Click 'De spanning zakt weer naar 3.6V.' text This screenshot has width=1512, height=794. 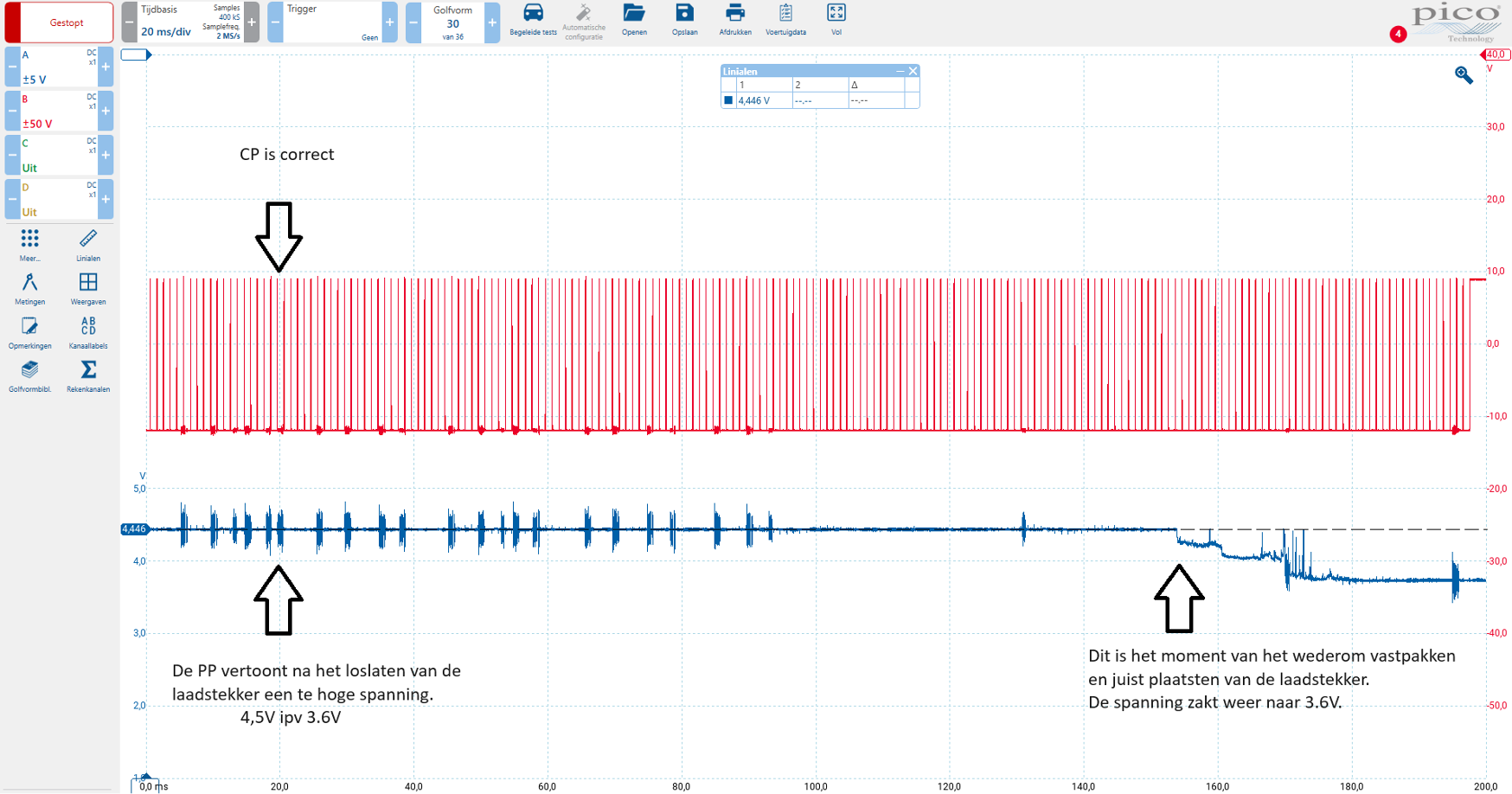(x=1214, y=702)
